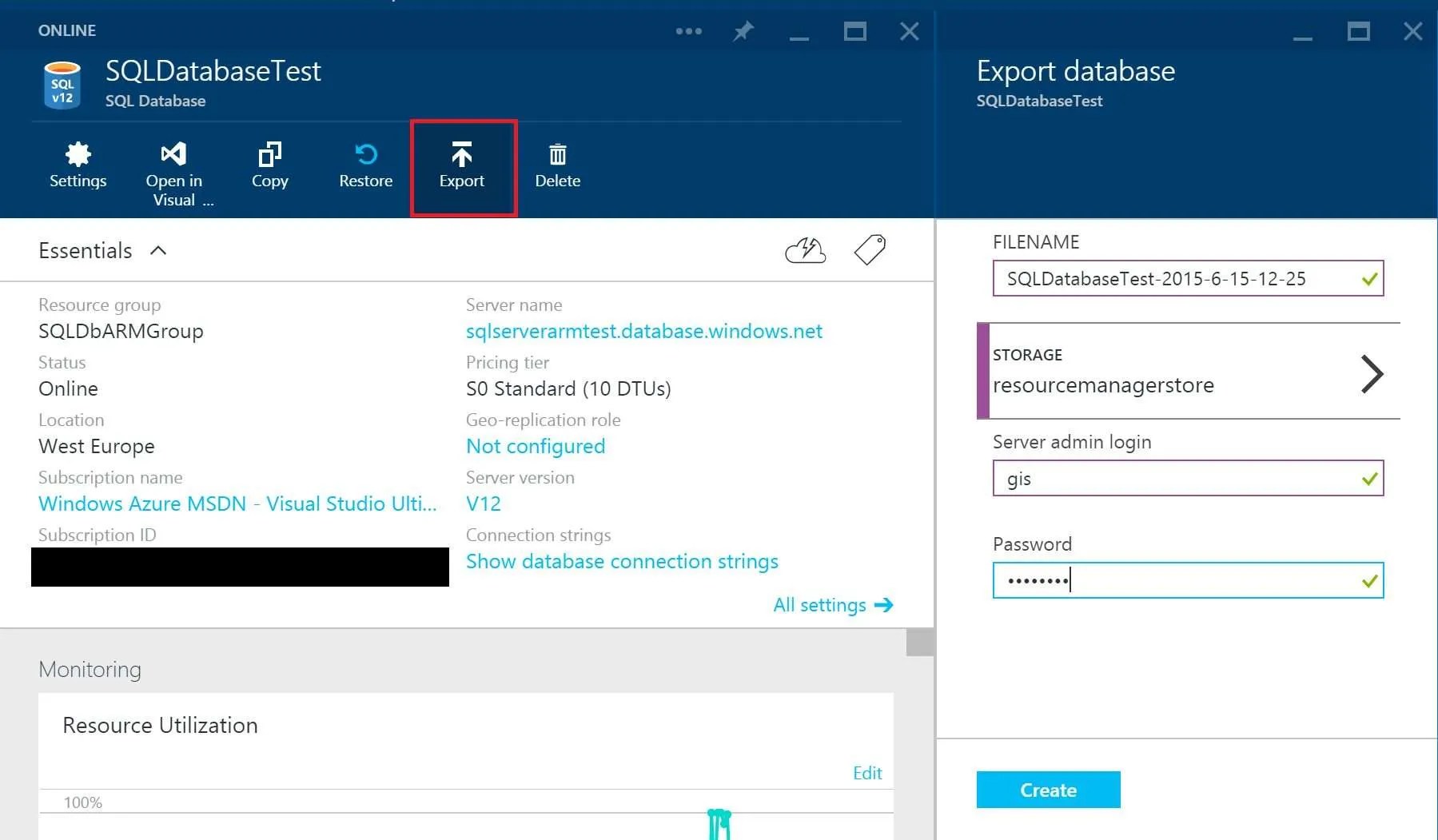Copy the SQL database
Viewport: 1438px width, 840px height.
coord(269,166)
